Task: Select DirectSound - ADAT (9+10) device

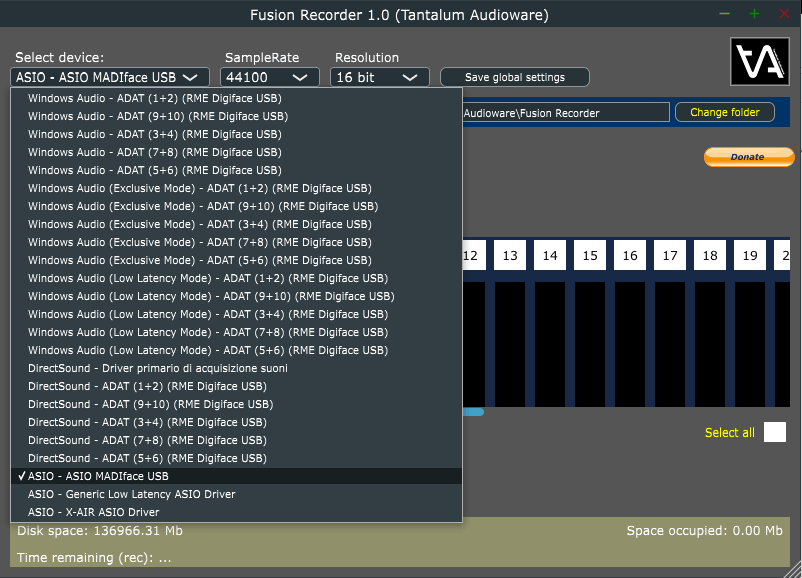Action: coord(236,404)
